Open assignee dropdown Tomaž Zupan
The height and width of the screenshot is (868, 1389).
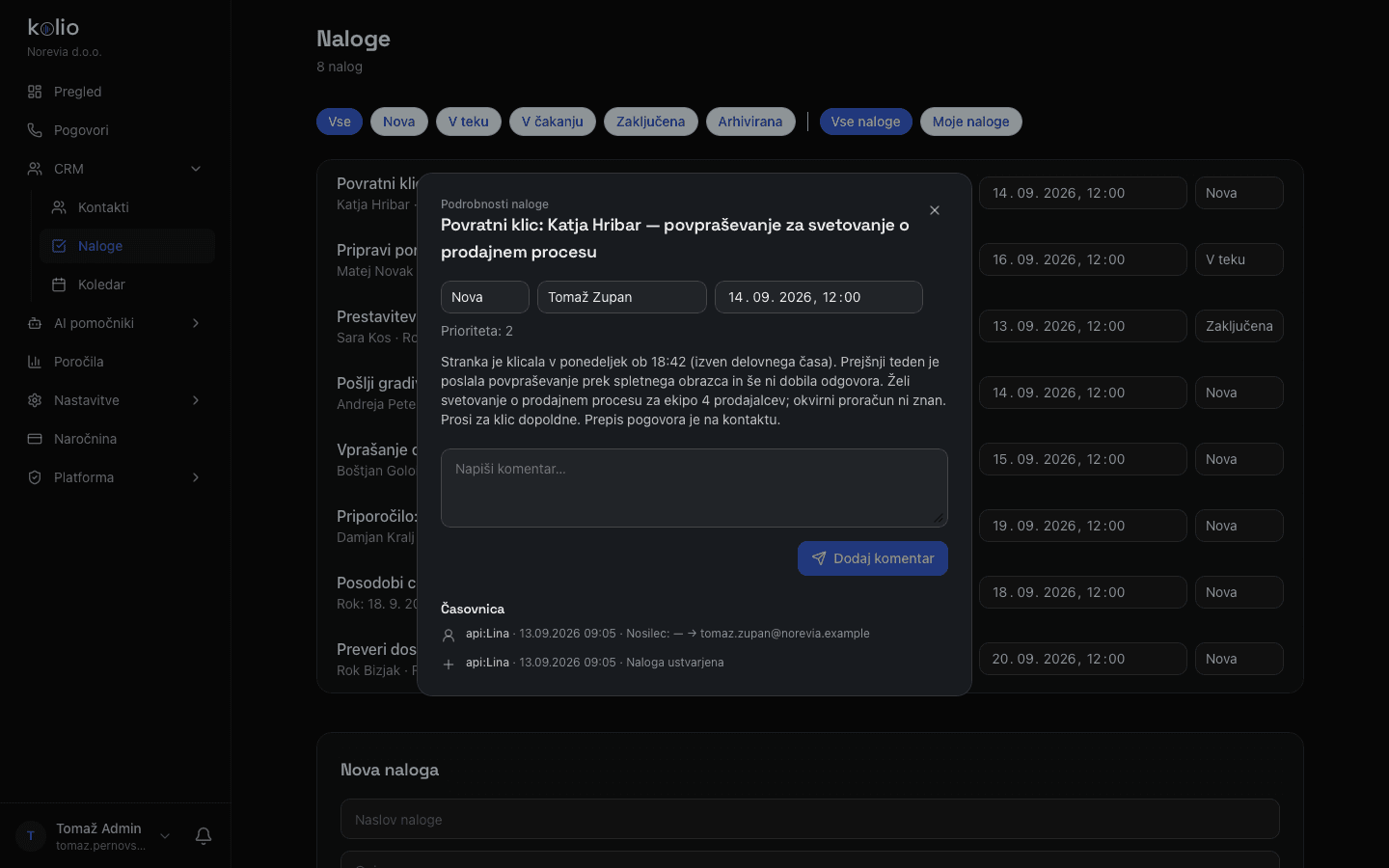click(622, 297)
